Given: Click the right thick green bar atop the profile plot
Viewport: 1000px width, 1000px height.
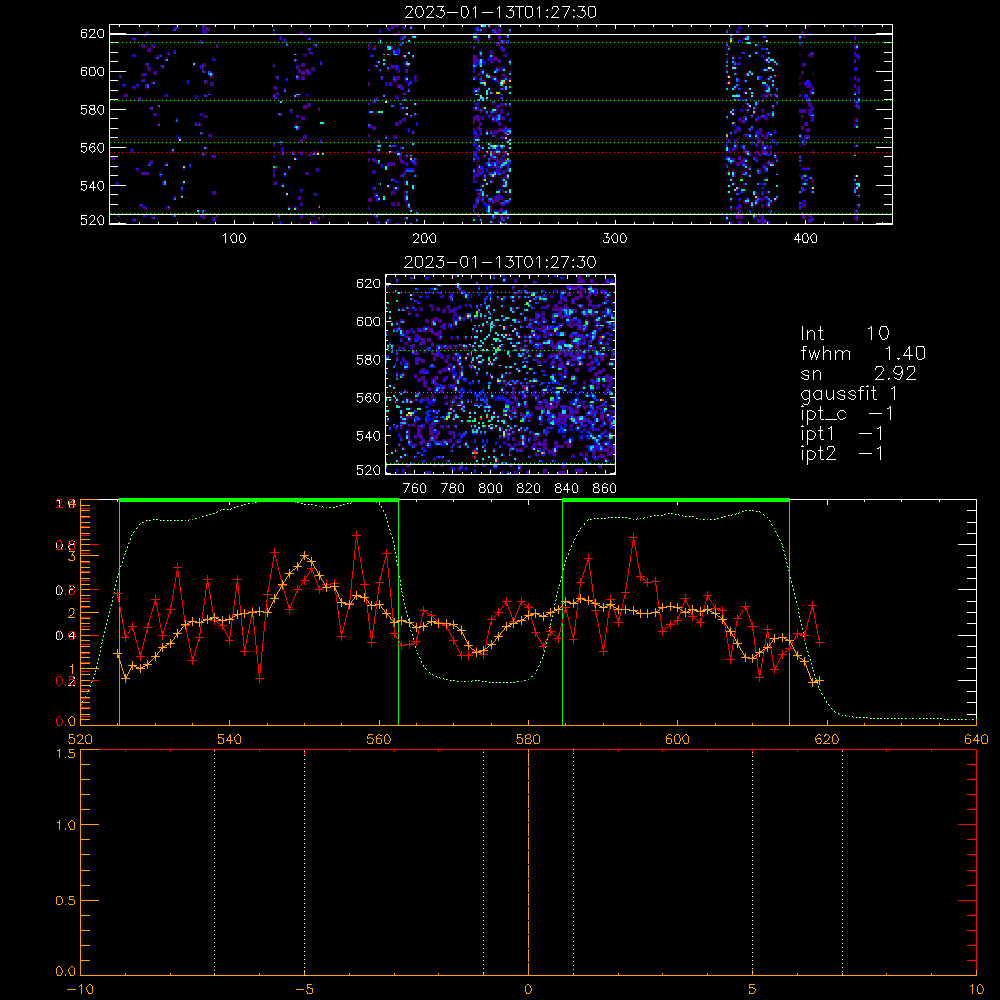Looking at the screenshot, I should click(676, 500).
